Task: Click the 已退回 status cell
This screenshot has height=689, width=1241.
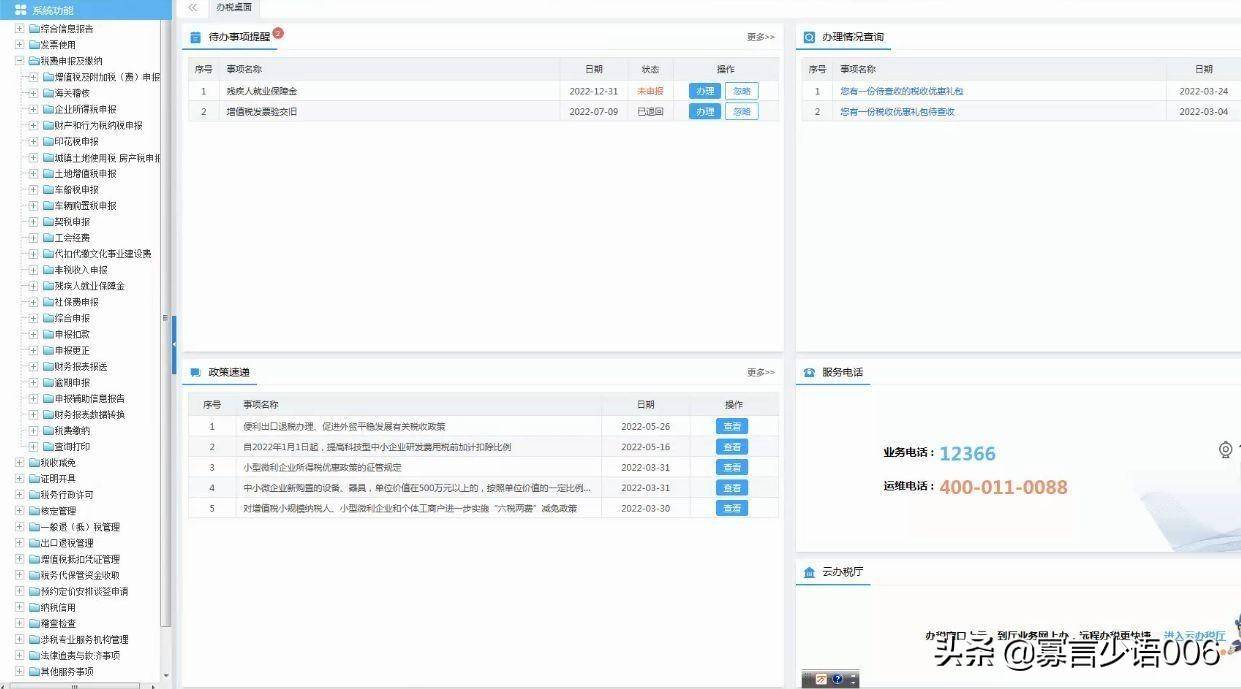Action: (x=650, y=112)
